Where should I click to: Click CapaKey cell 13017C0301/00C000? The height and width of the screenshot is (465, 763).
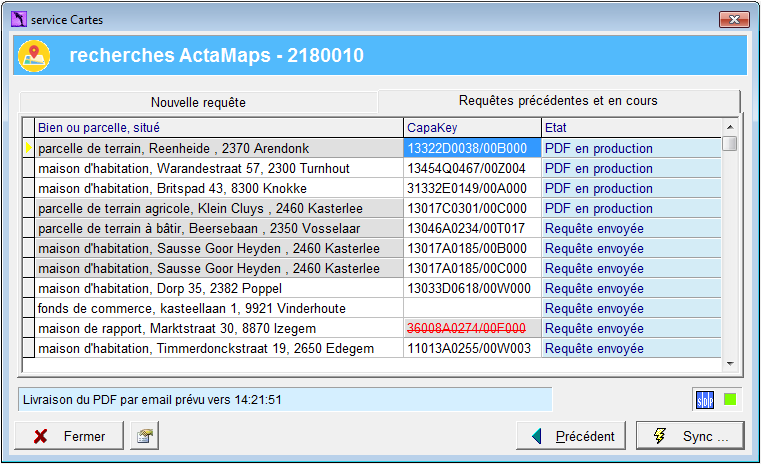[x=472, y=208]
